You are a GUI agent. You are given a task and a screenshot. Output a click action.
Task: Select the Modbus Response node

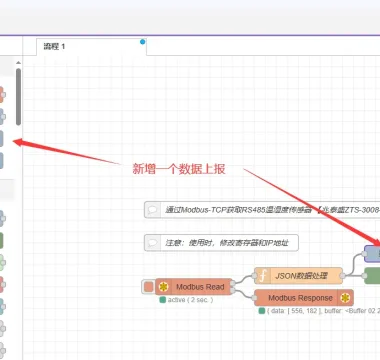pos(304,298)
